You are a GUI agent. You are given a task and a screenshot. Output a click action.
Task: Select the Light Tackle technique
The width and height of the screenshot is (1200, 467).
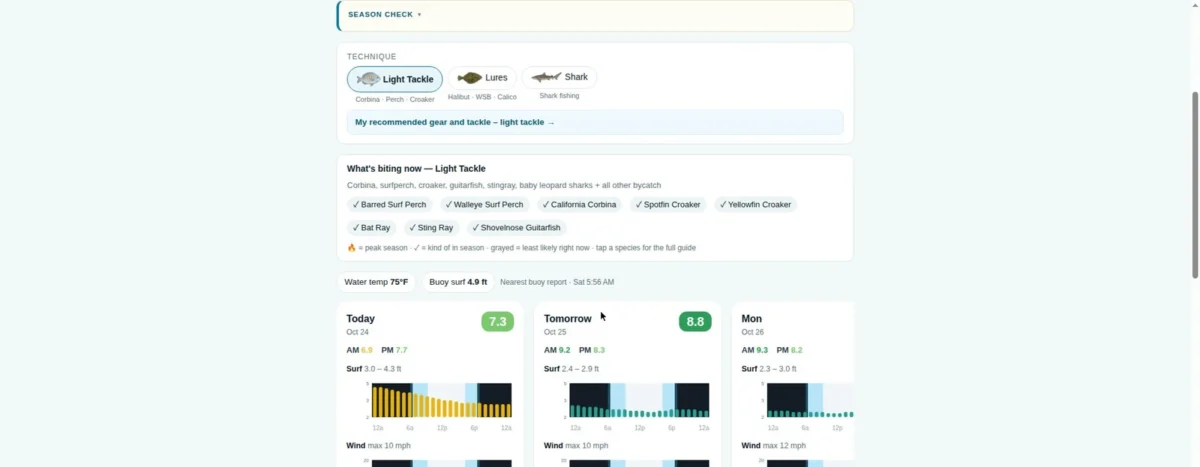click(x=395, y=79)
